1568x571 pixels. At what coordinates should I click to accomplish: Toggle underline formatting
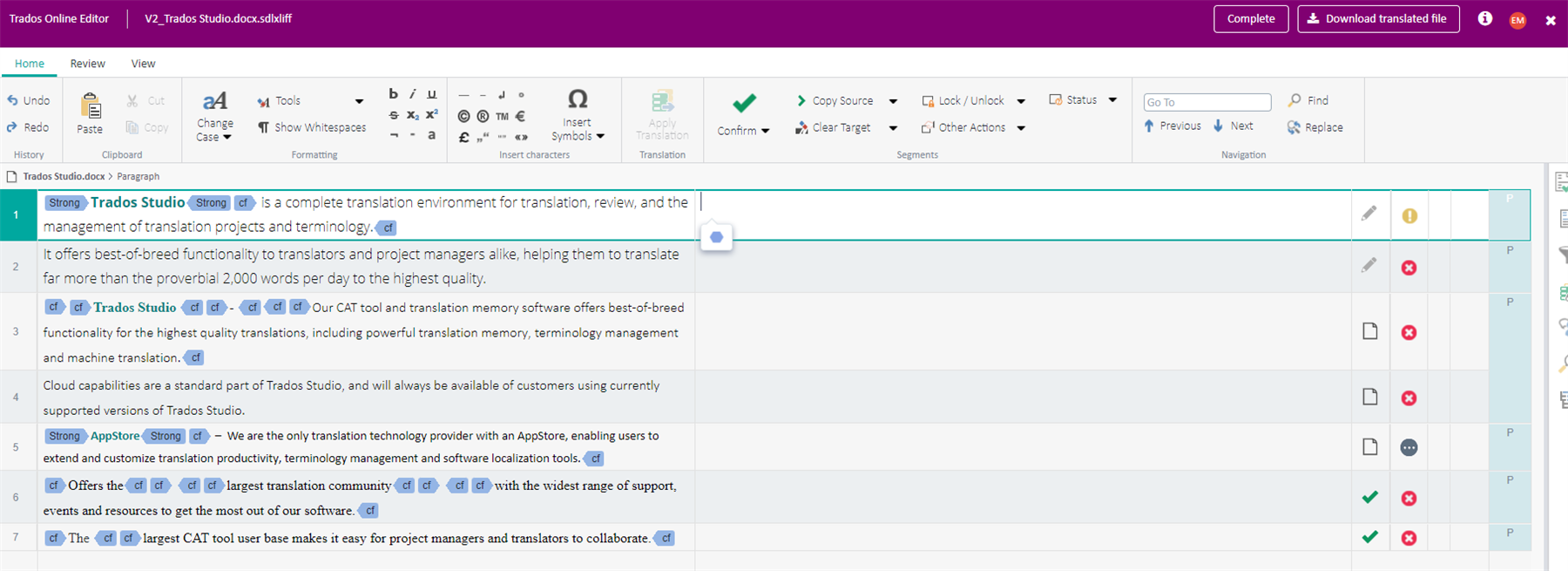pos(432,94)
